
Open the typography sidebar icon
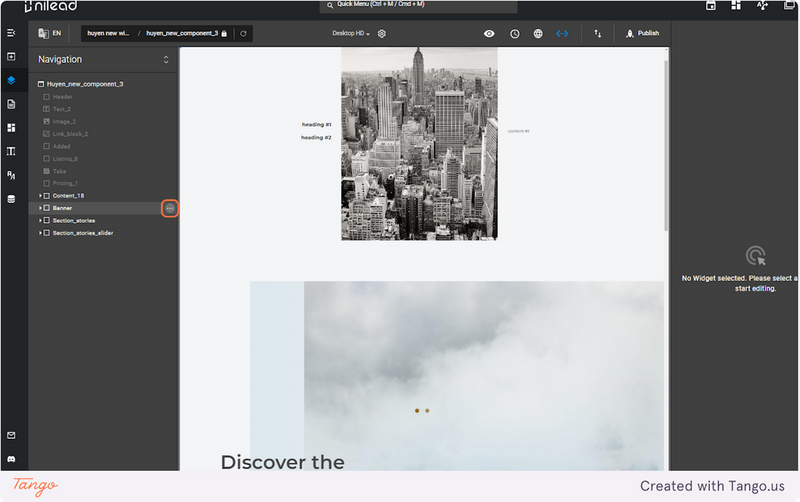[11, 152]
